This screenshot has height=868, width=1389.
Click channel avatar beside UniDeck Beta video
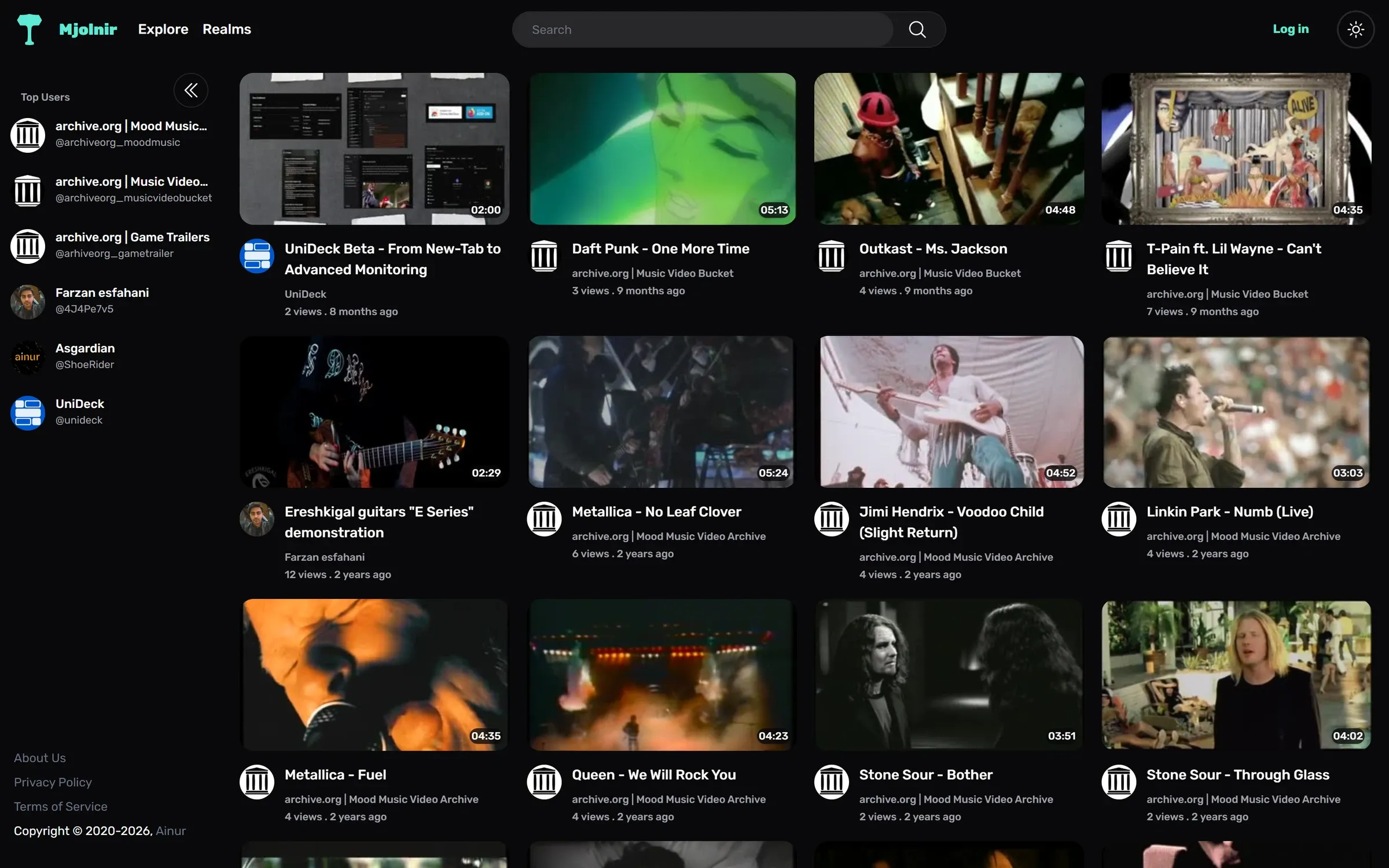257,256
